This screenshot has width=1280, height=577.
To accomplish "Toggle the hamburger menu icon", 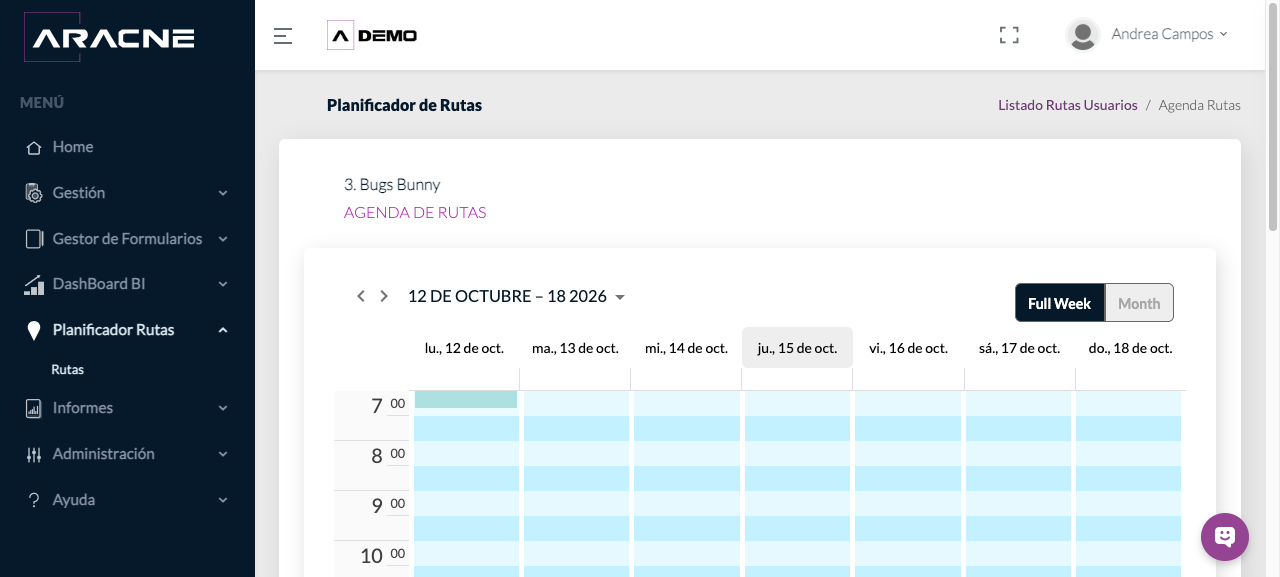I will [283, 36].
